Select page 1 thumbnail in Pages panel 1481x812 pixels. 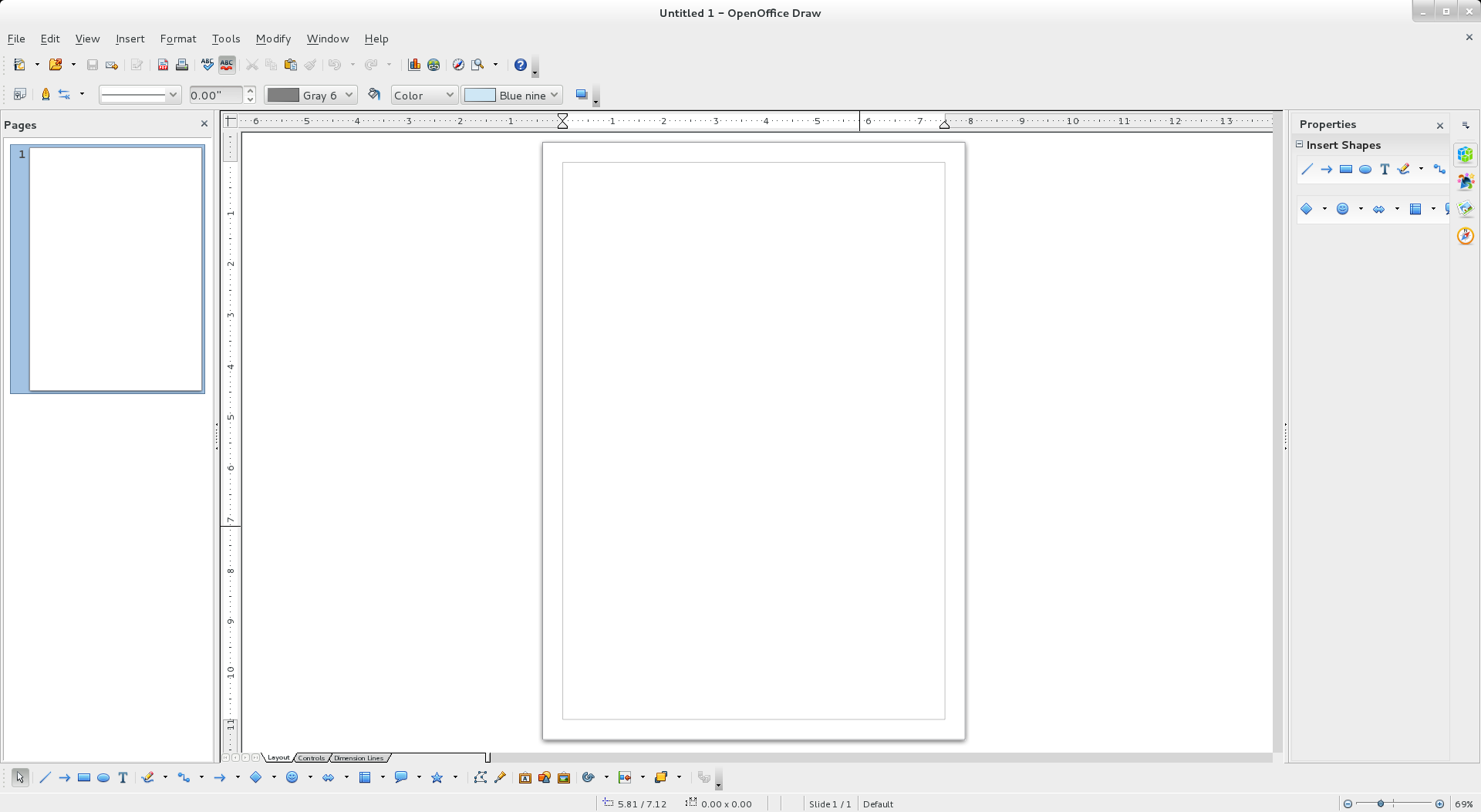(x=116, y=269)
